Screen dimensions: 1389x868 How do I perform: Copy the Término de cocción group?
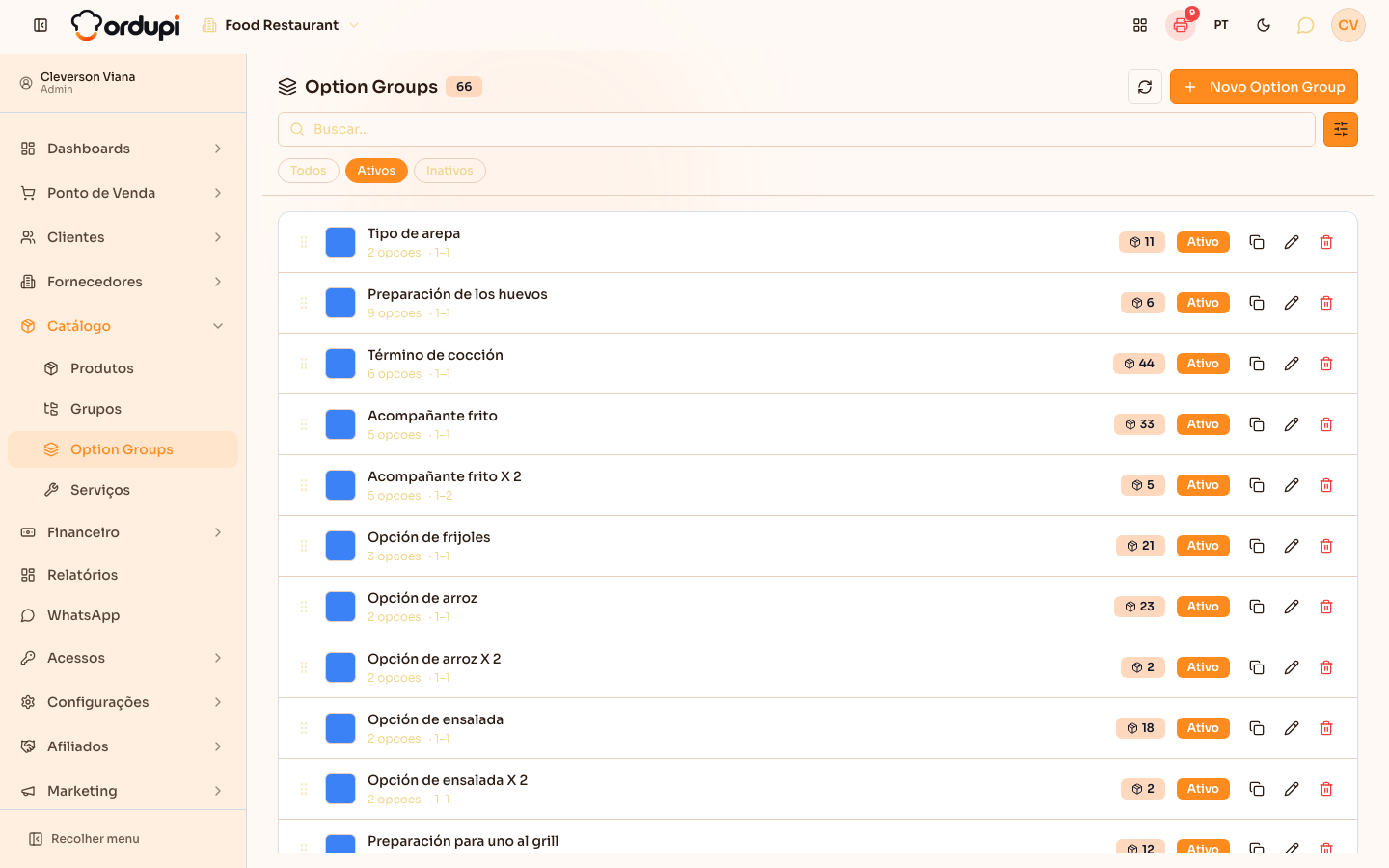coord(1257,364)
